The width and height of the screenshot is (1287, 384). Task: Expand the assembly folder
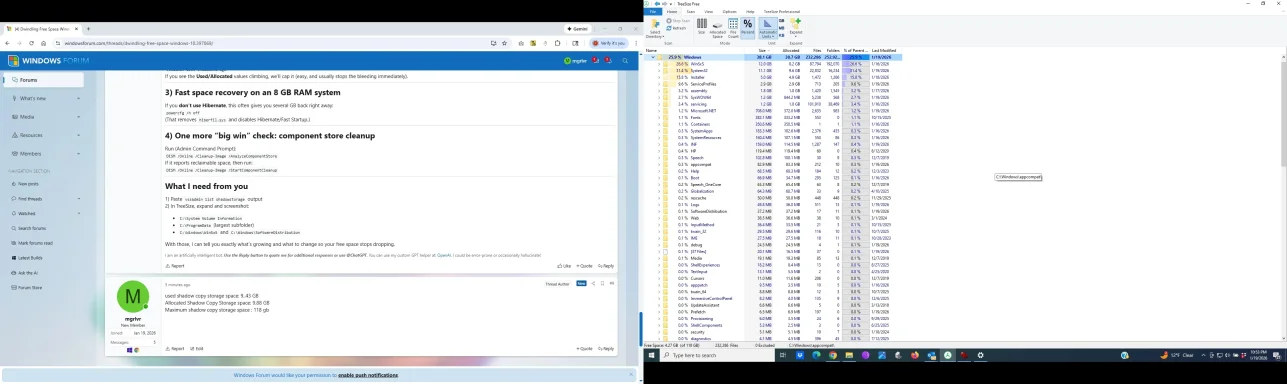[659, 91]
